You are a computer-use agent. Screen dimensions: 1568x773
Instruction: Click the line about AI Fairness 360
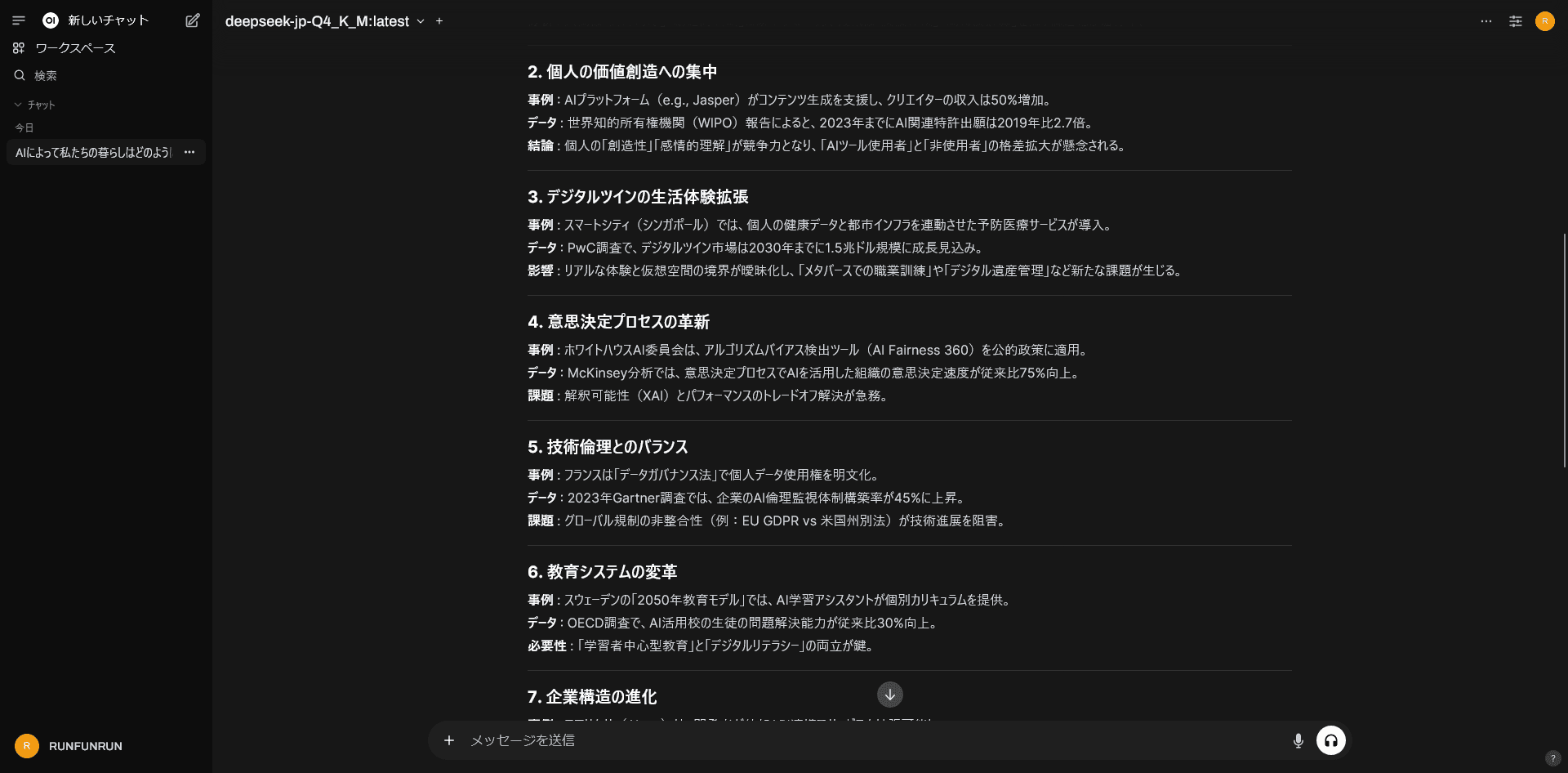point(809,350)
